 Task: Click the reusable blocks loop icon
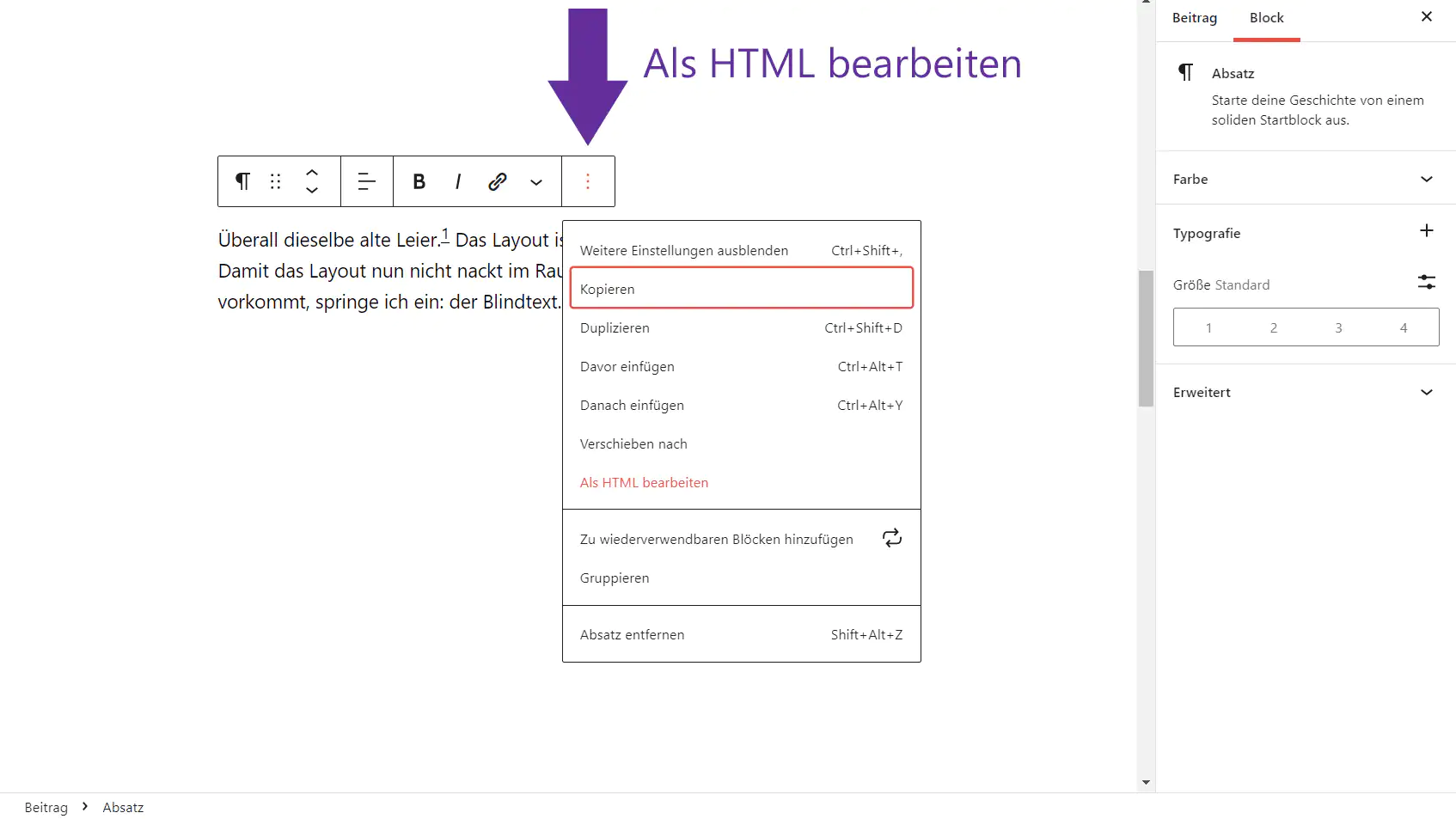(892, 538)
